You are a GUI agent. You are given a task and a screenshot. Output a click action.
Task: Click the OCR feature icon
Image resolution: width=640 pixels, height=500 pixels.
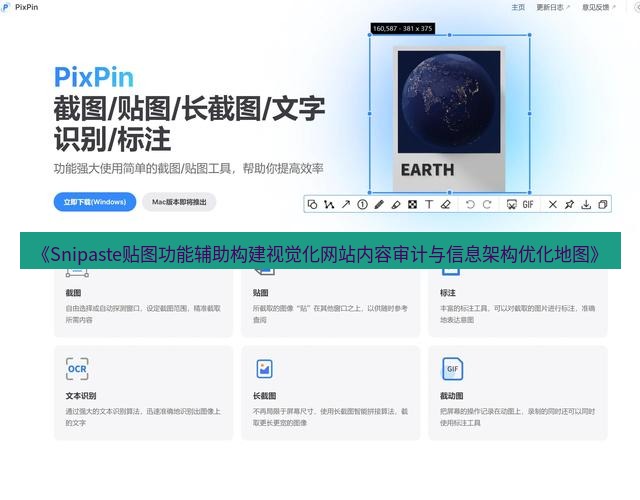click(x=77, y=369)
